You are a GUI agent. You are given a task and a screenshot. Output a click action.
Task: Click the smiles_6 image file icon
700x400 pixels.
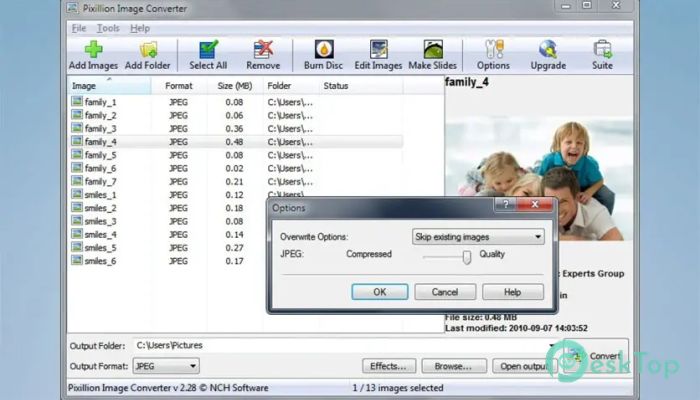[x=77, y=260]
